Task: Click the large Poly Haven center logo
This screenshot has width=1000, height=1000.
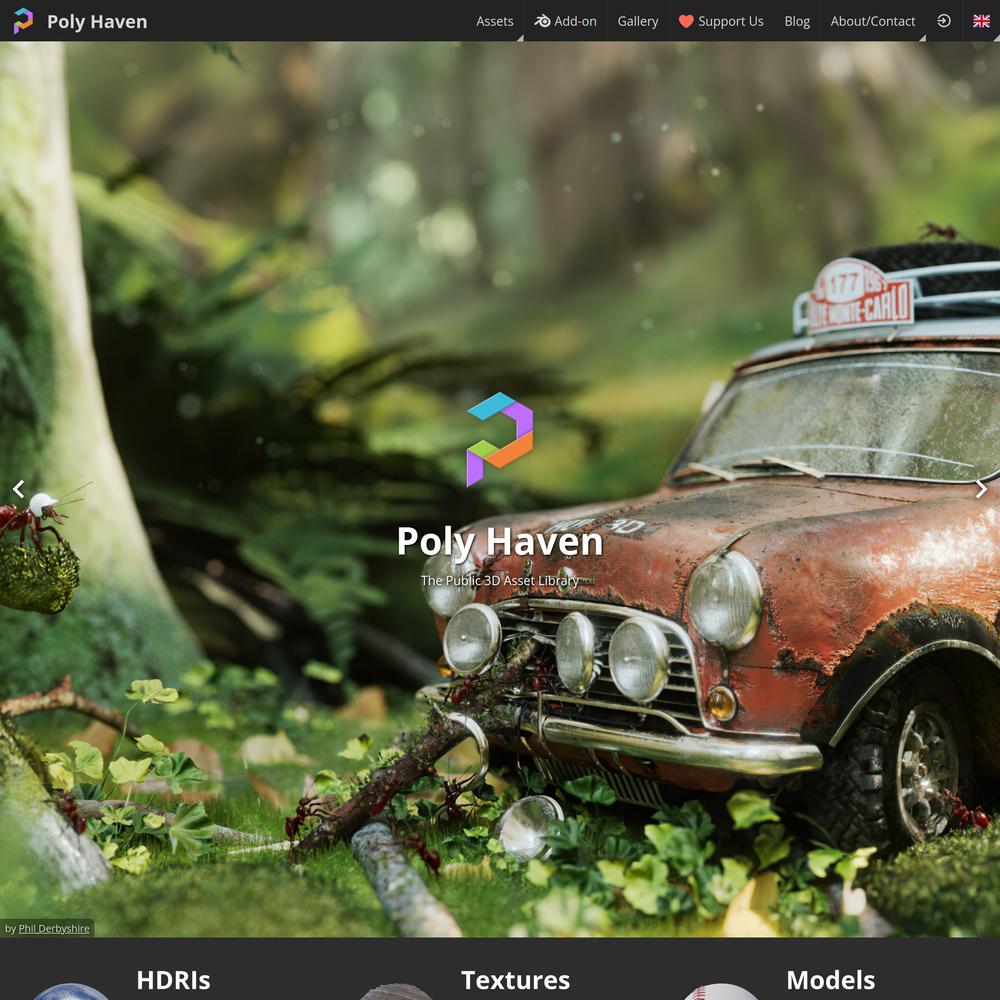Action: click(500, 439)
